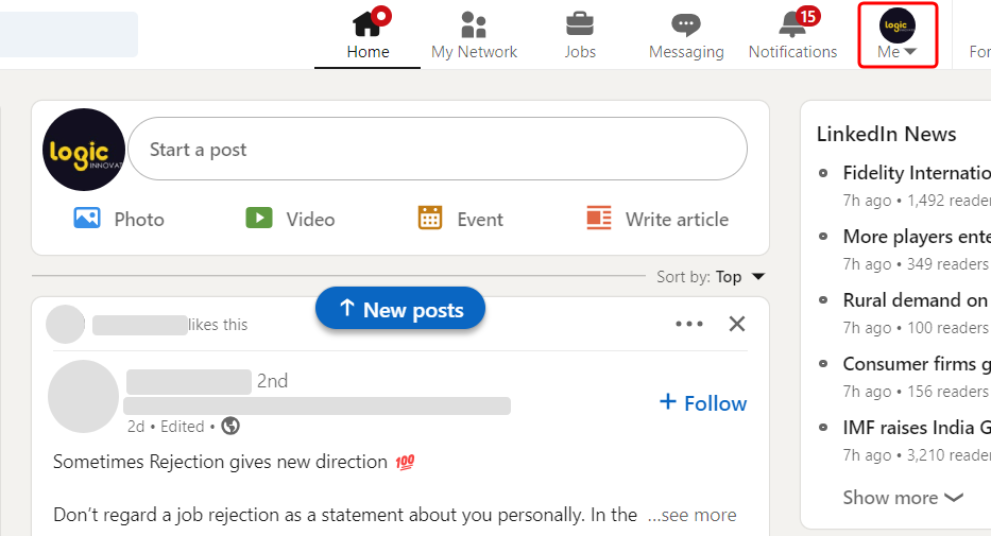Viewport: 991px width, 536px height.
Task: Follow the 2nd-degree post author
Action: click(703, 403)
